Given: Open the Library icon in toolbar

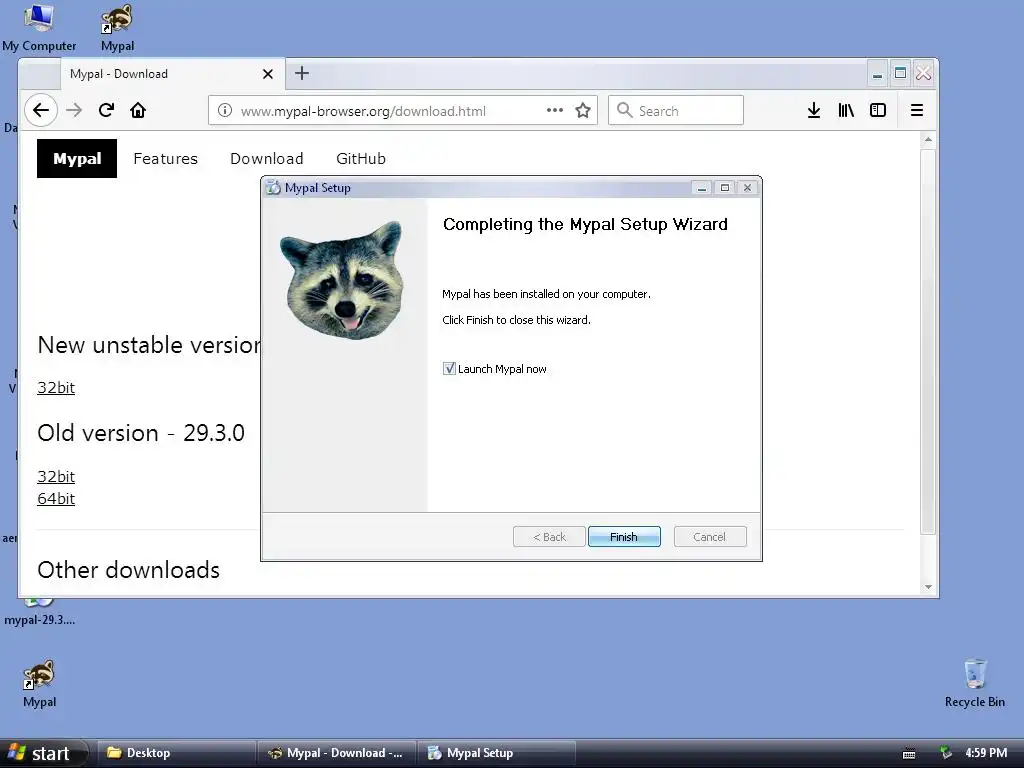Looking at the screenshot, I should tap(846, 110).
